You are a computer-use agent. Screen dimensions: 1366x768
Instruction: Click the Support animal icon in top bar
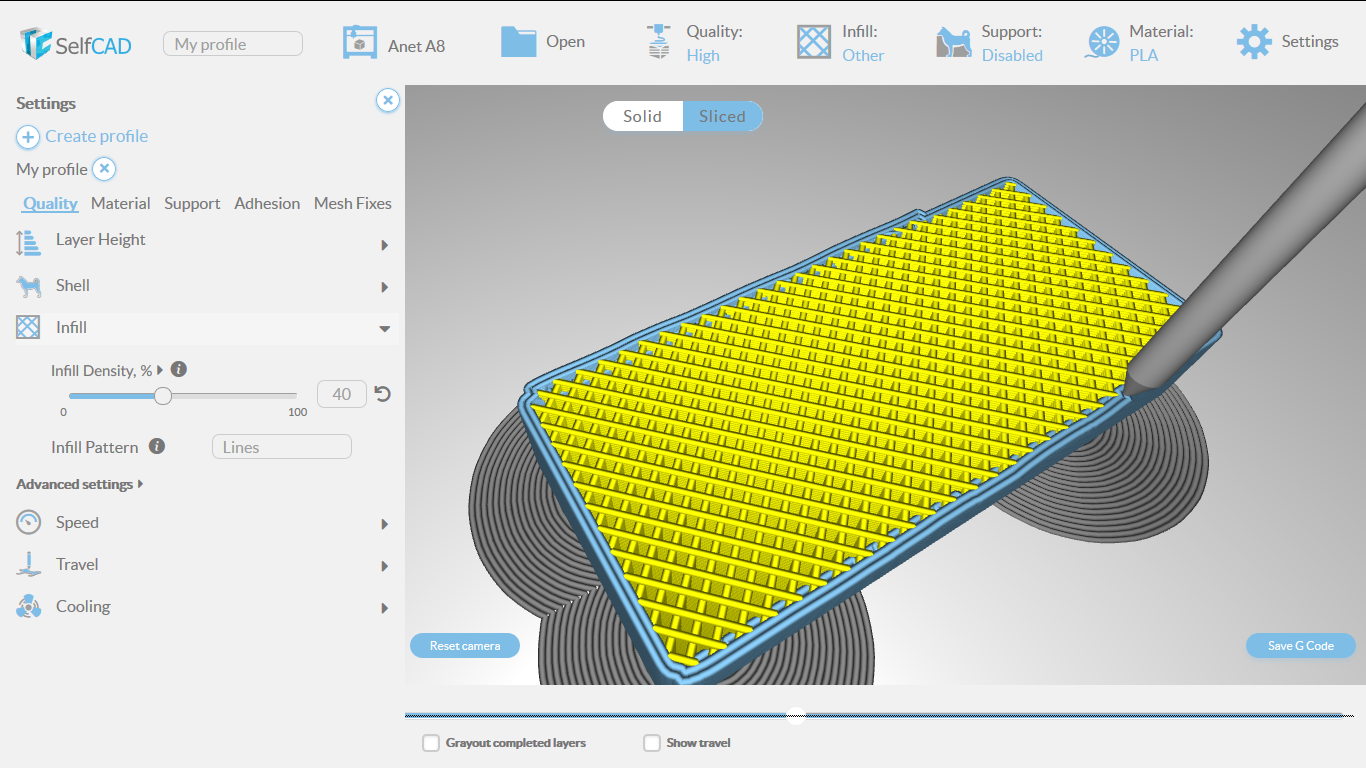953,42
